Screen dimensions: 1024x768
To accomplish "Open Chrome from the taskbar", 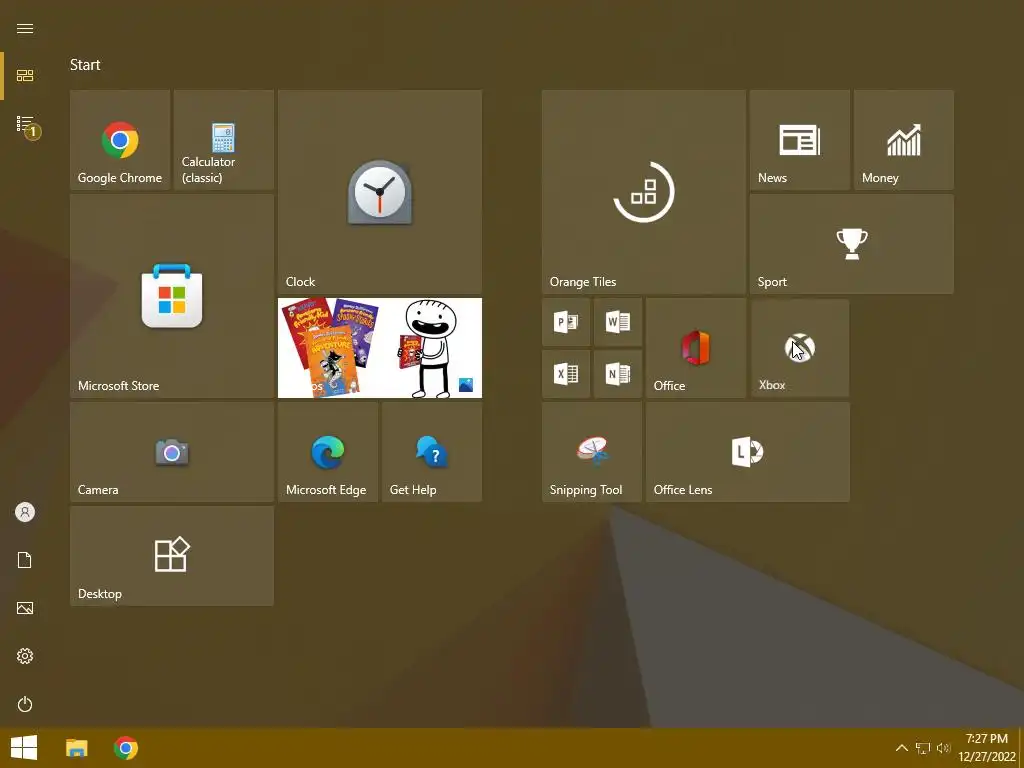I will pos(125,748).
